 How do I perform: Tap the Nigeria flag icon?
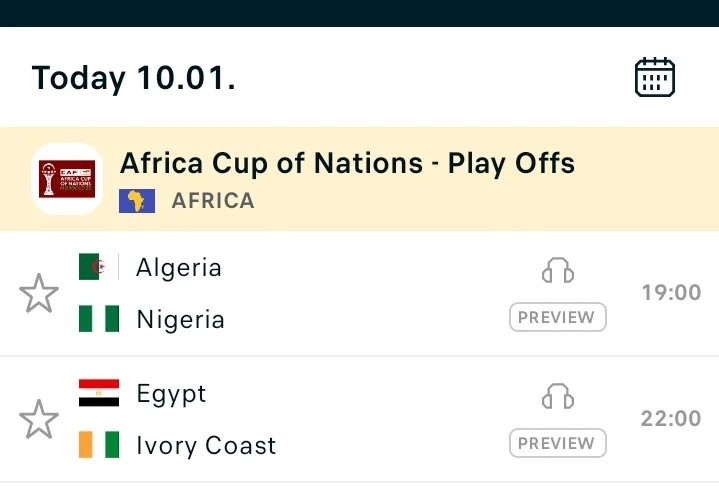coord(99,319)
